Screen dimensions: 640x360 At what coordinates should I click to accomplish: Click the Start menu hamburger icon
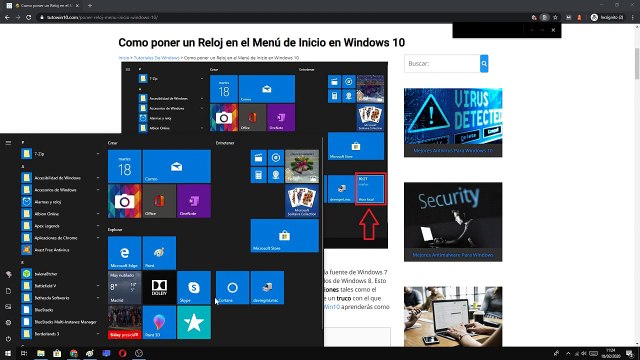tap(8, 143)
